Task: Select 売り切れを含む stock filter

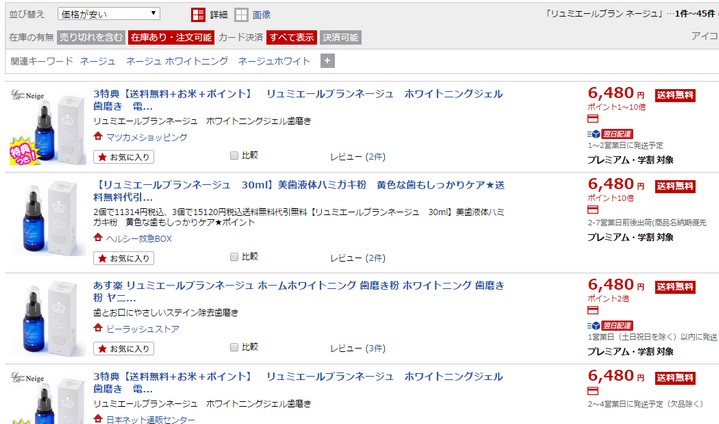Action: (x=91, y=37)
